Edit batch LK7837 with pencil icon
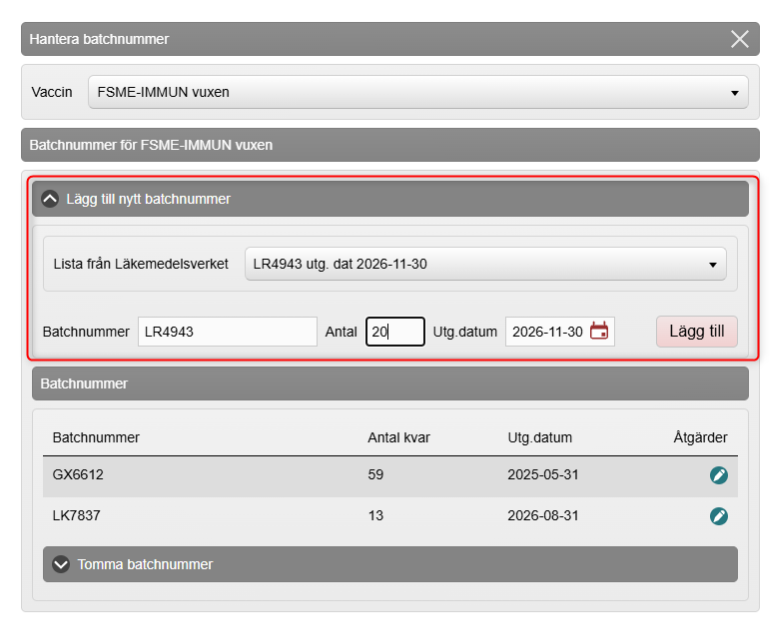 718,516
